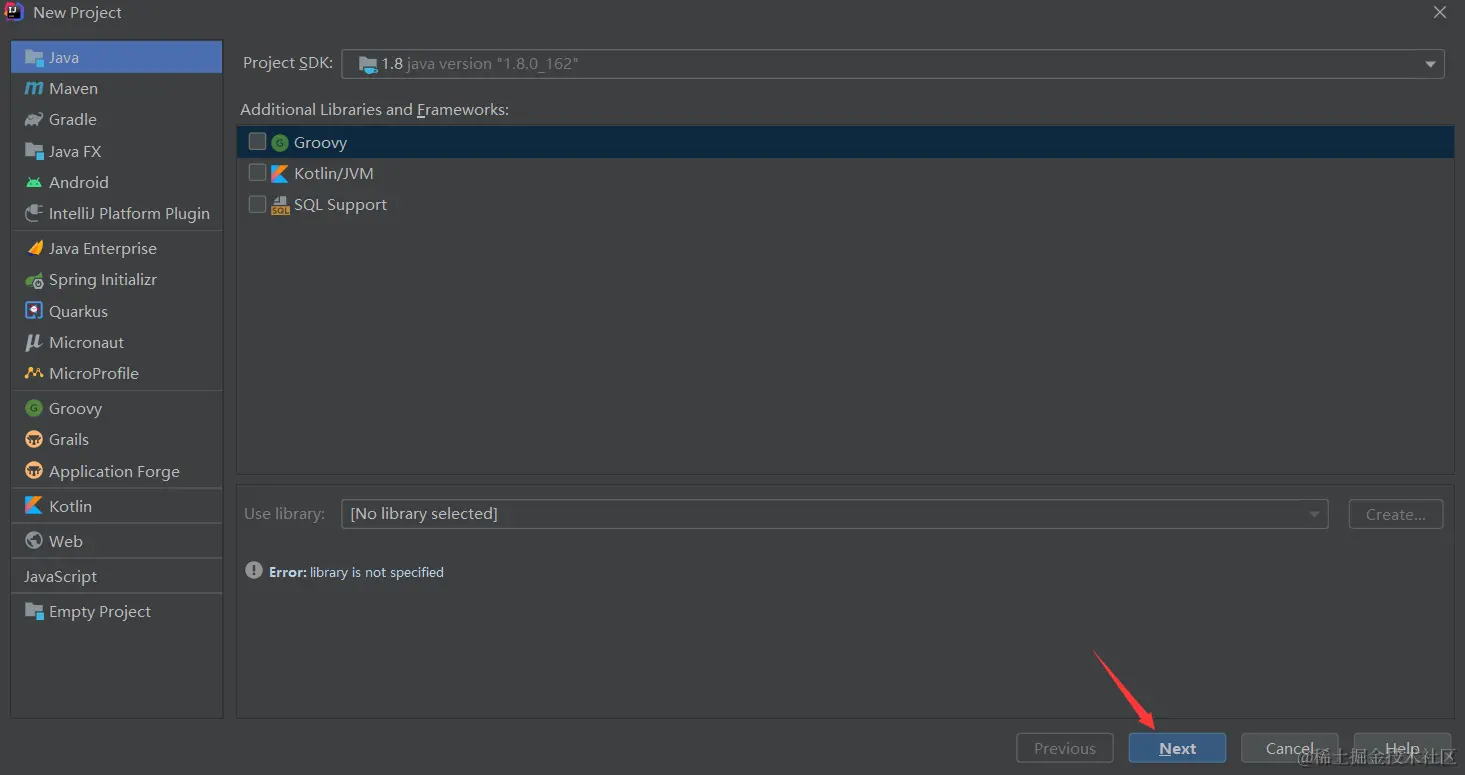Click the MicroProfile icon
1465x775 pixels.
(x=34, y=373)
